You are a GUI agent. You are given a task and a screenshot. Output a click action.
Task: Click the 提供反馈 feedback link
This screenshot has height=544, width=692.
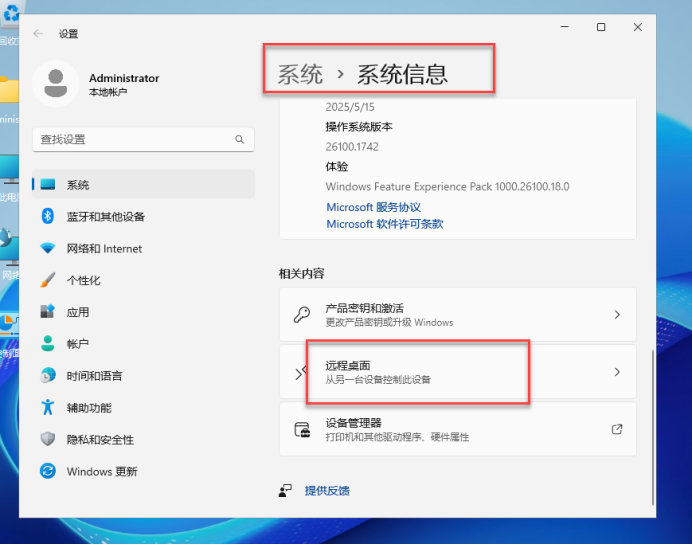pos(327,491)
